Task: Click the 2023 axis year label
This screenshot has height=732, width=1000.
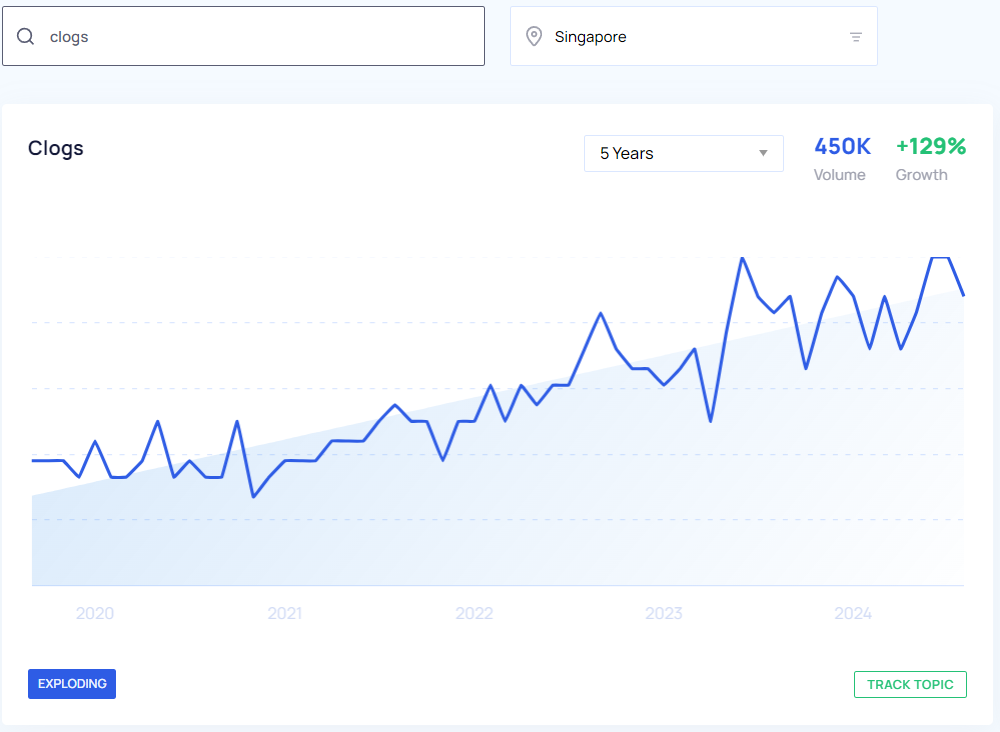Action: click(x=664, y=613)
